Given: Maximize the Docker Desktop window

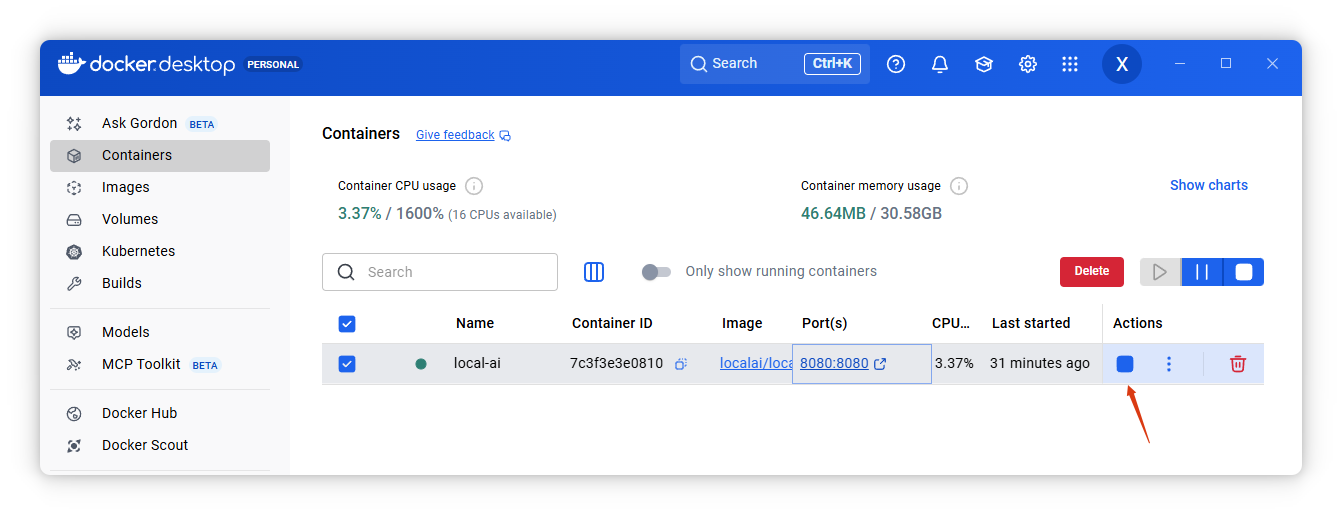Looking at the screenshot, I should pos(1226,63).
